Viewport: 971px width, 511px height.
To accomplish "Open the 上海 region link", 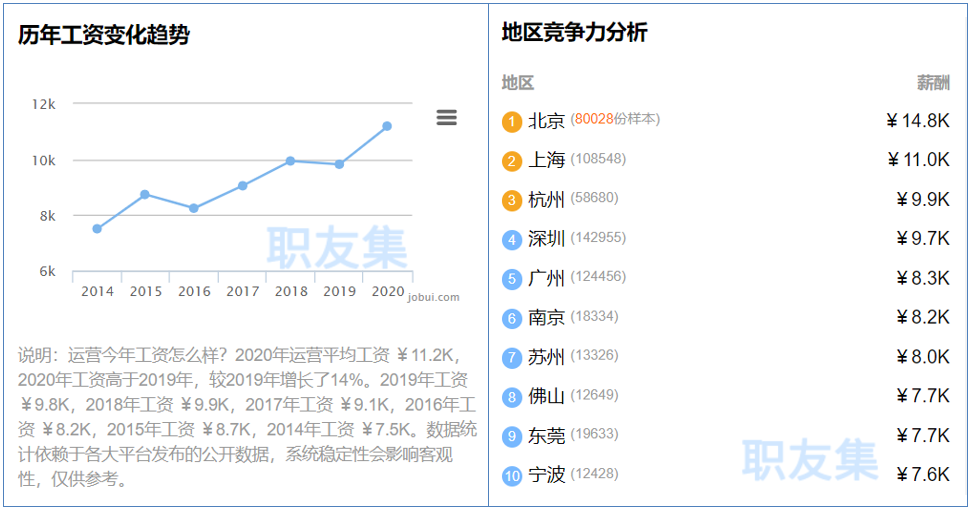I will (x=546, y=160).
